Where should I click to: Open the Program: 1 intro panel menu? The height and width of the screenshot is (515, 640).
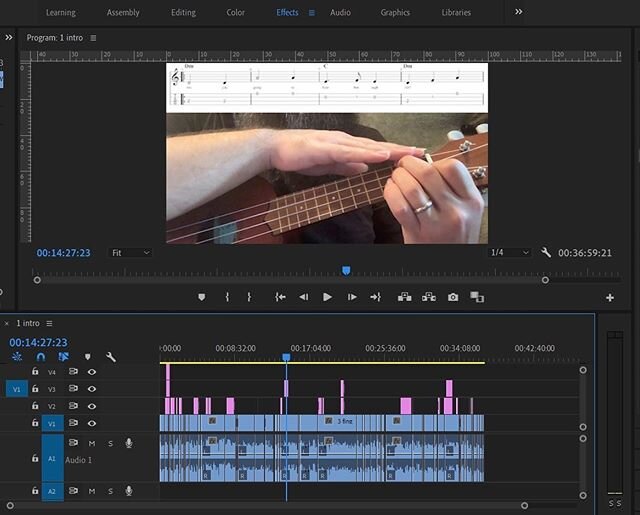click(93, 38)
